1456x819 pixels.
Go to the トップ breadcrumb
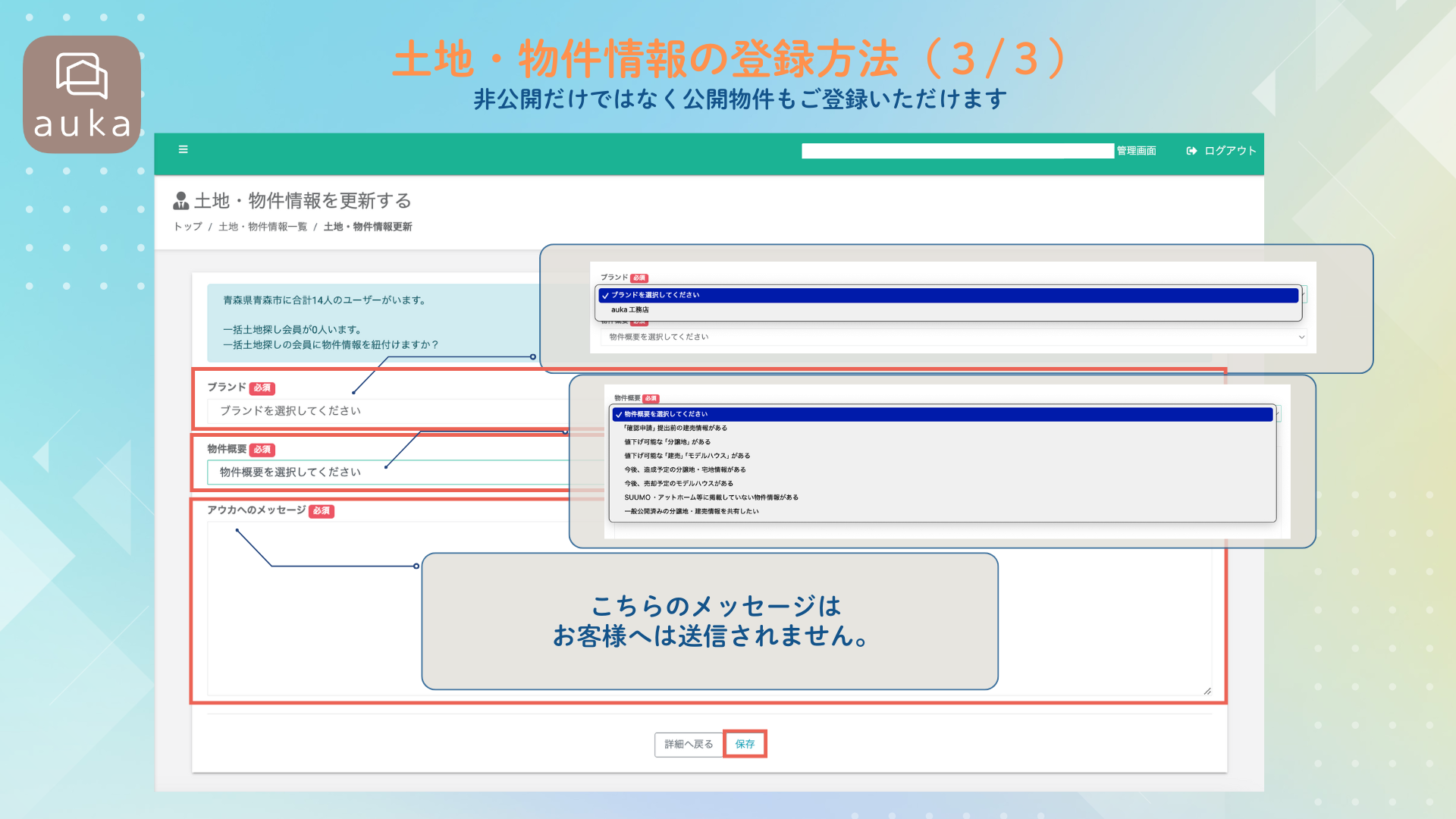tap(188, 227)
